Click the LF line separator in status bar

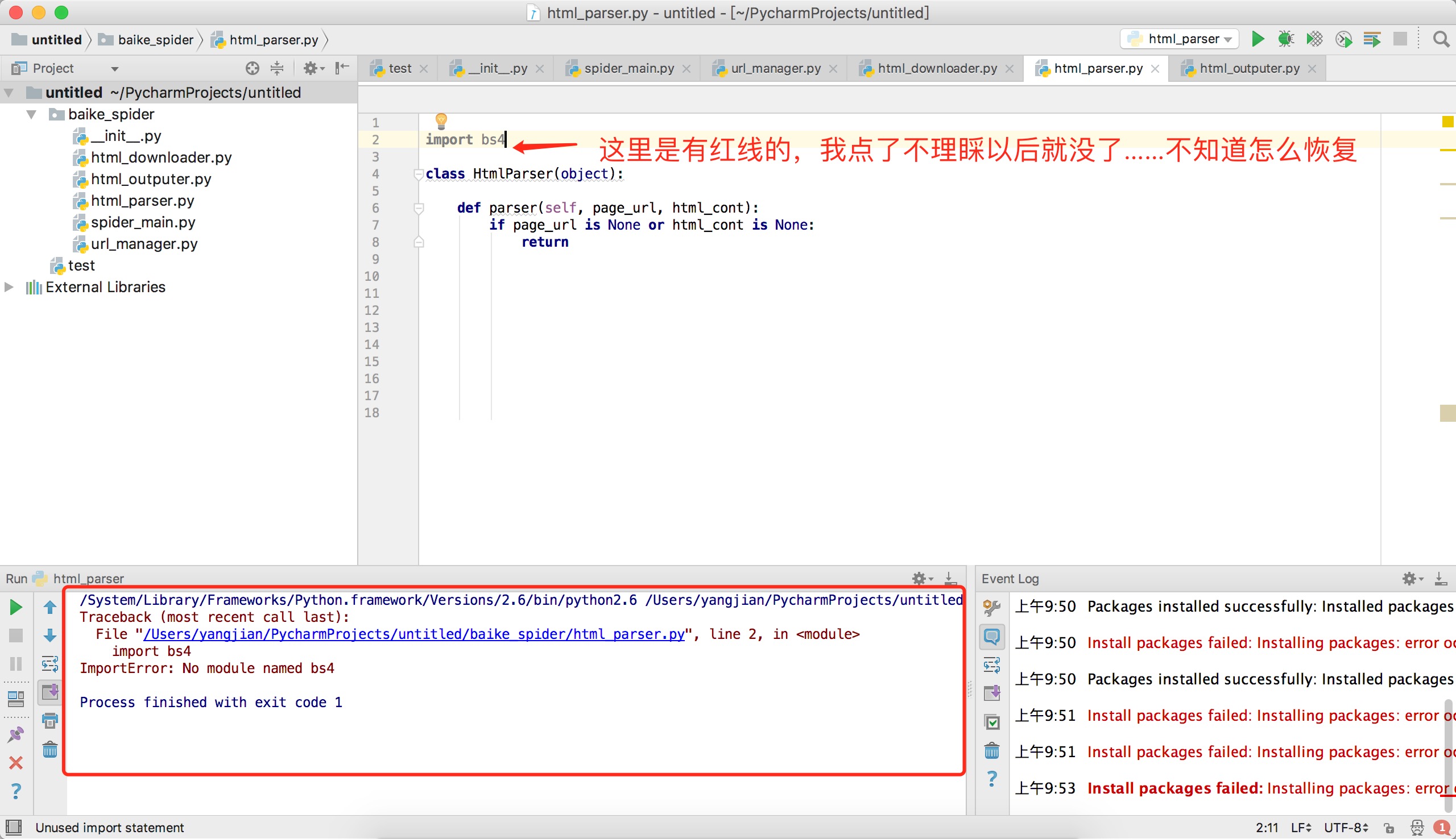pos(1300,828)
